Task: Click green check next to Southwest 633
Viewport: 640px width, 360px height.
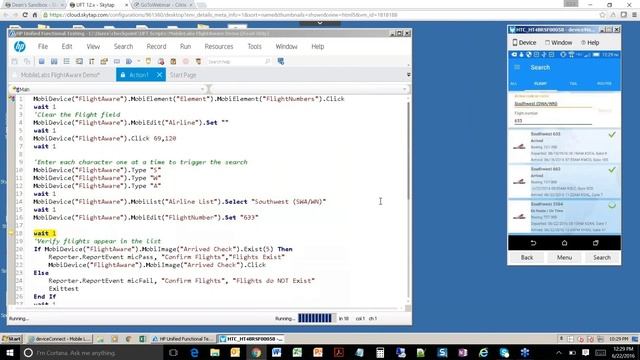Action: [612, 134]
